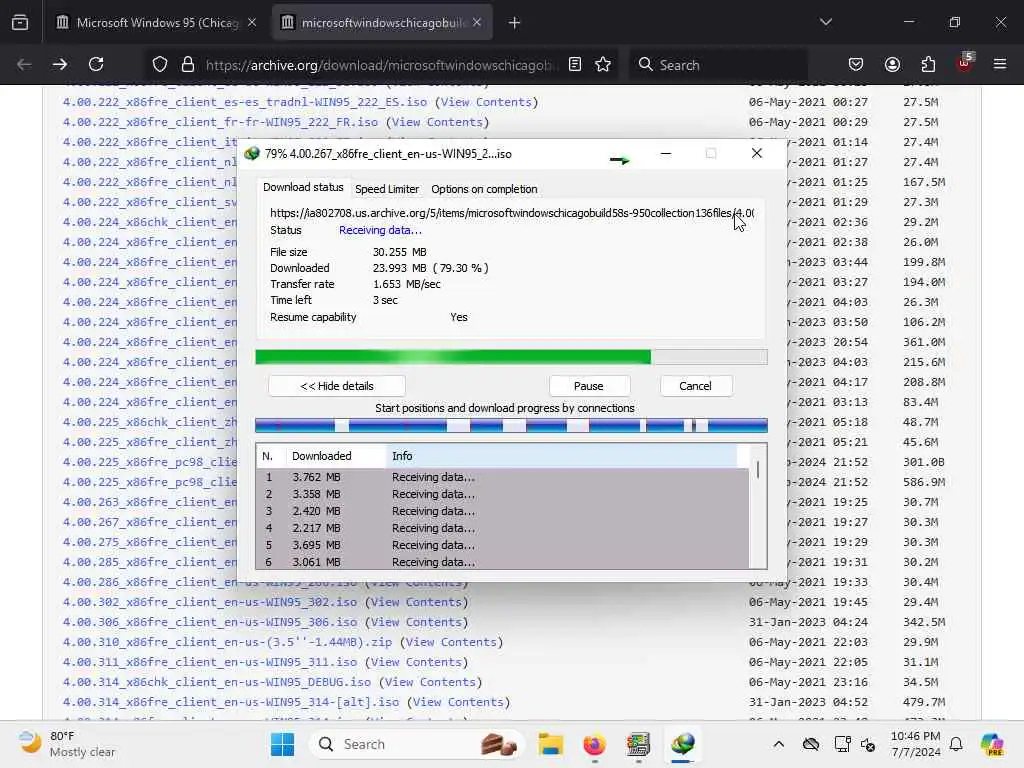Click the archive.org URL address field
The width and height of the screenshot is (1024, 768).
382,65
